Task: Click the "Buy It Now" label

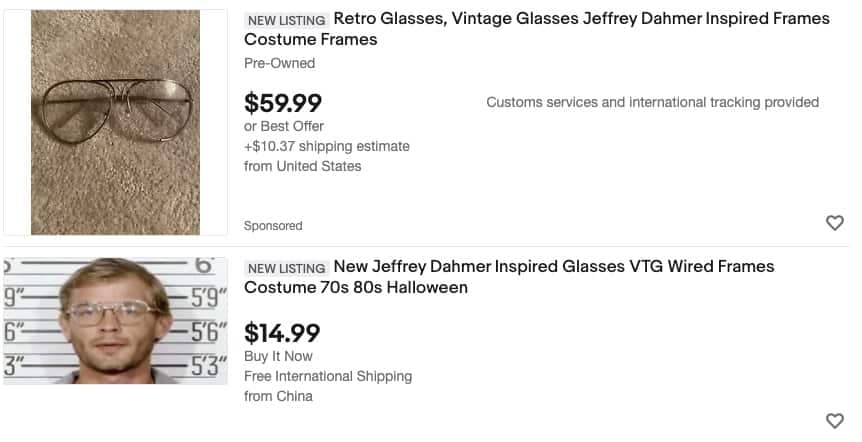Action: tap(278, 356)
